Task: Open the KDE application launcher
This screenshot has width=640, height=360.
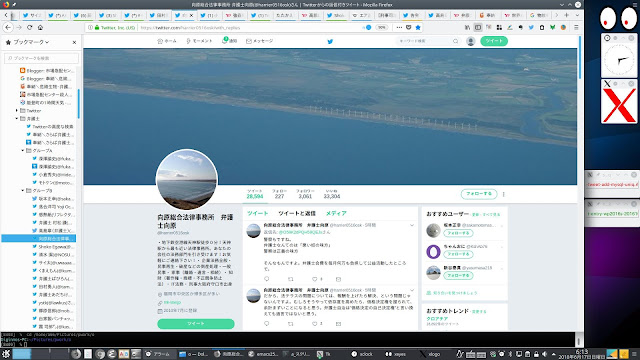Action: click(6, 354)
